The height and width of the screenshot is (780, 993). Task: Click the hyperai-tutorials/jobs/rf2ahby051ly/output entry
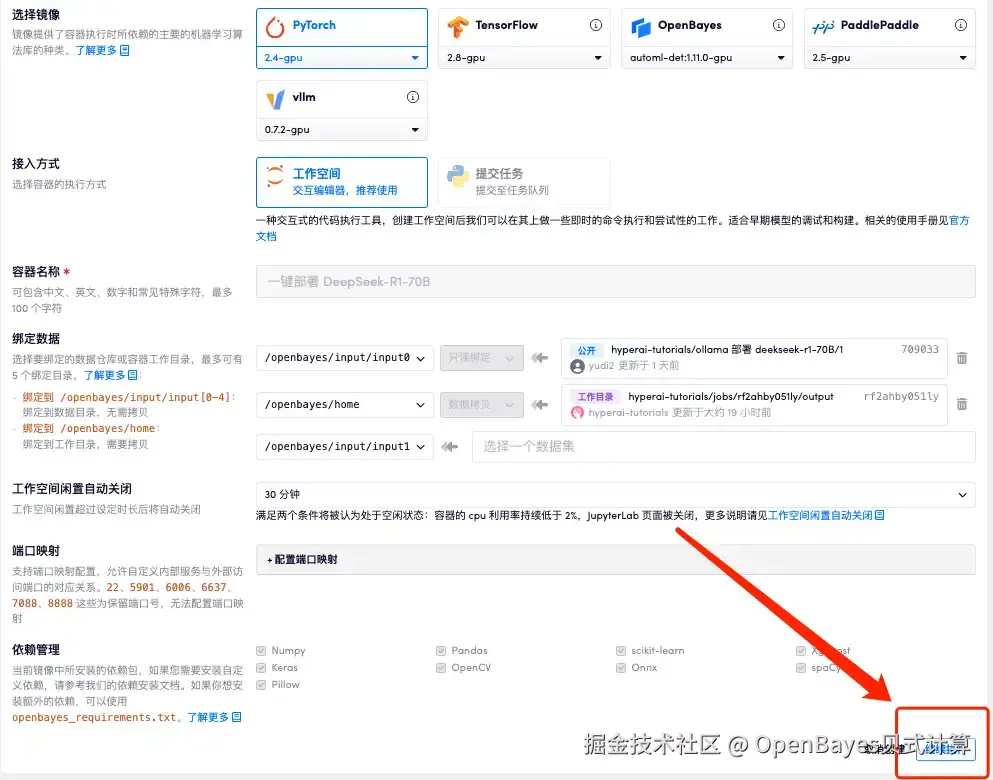pyautogui.click(x=731, y=396)
